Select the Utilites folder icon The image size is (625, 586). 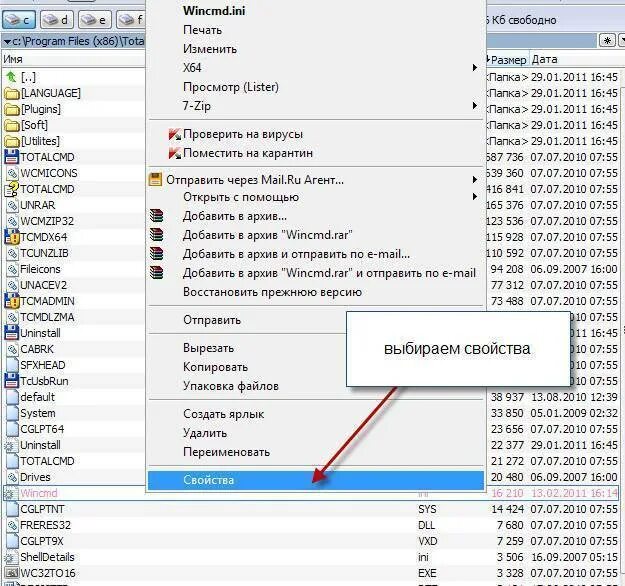pos(12,142)
